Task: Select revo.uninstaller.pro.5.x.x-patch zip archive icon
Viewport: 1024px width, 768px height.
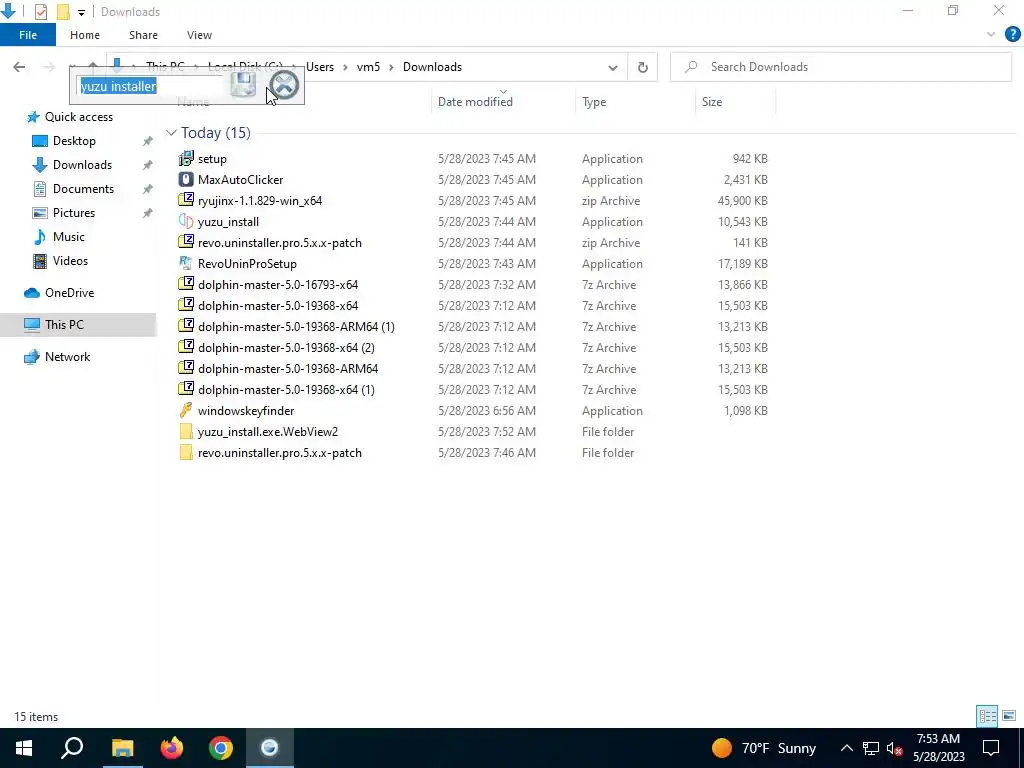Action: point(186,242)
